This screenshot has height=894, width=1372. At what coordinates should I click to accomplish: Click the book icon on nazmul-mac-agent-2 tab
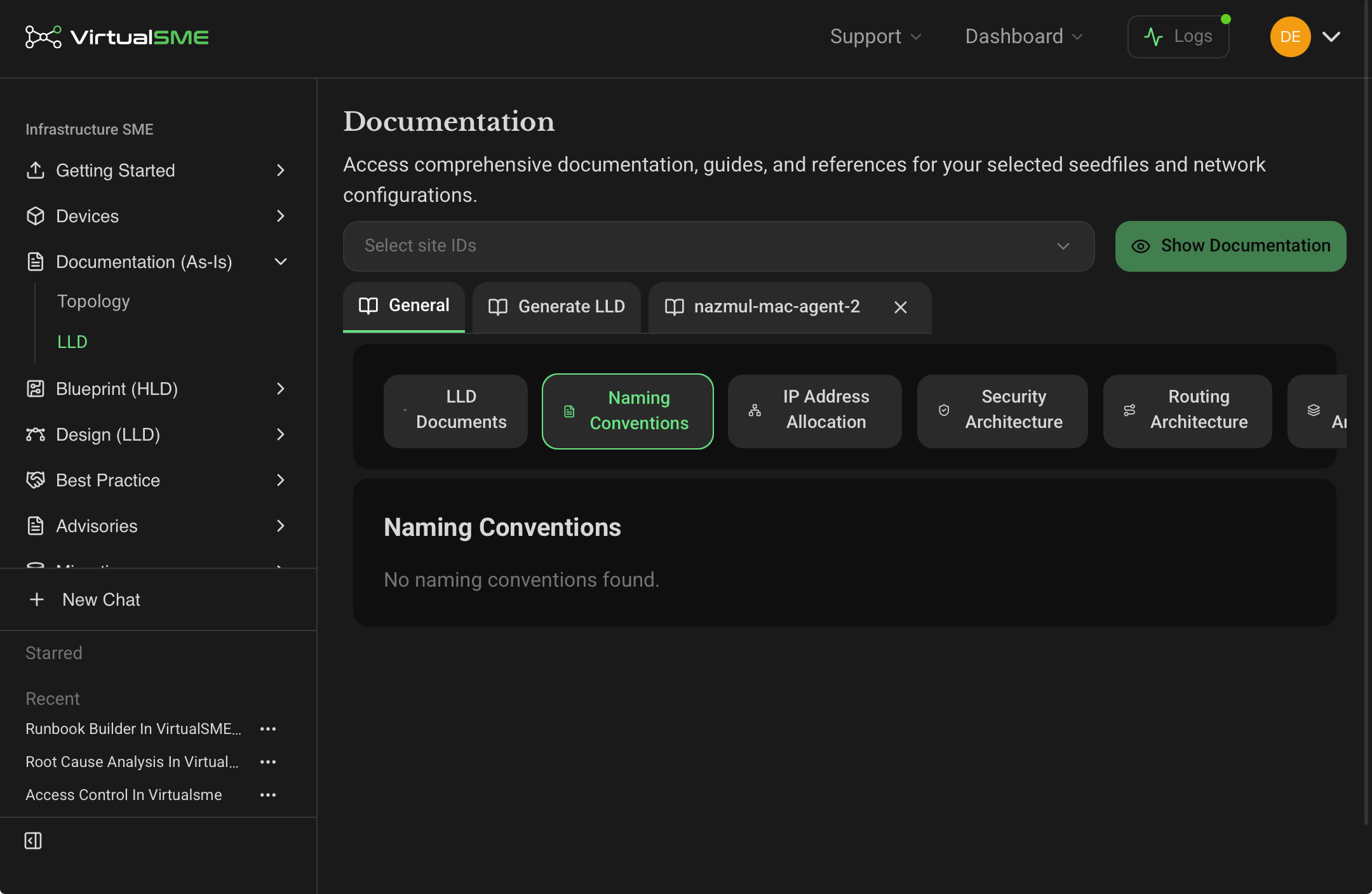click(674, 307)
